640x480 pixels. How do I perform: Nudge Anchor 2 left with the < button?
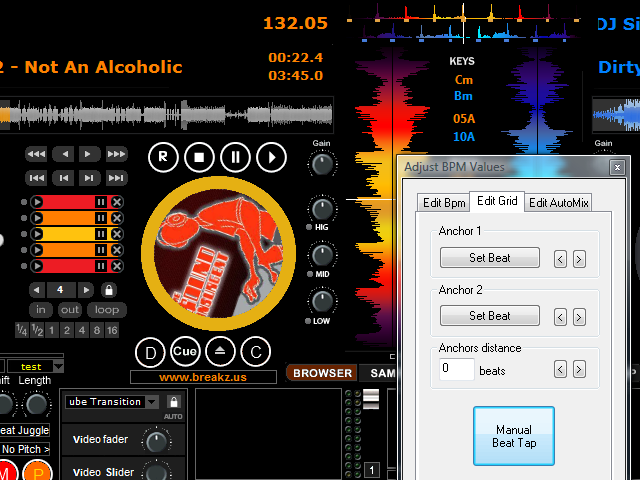[560, 317]
